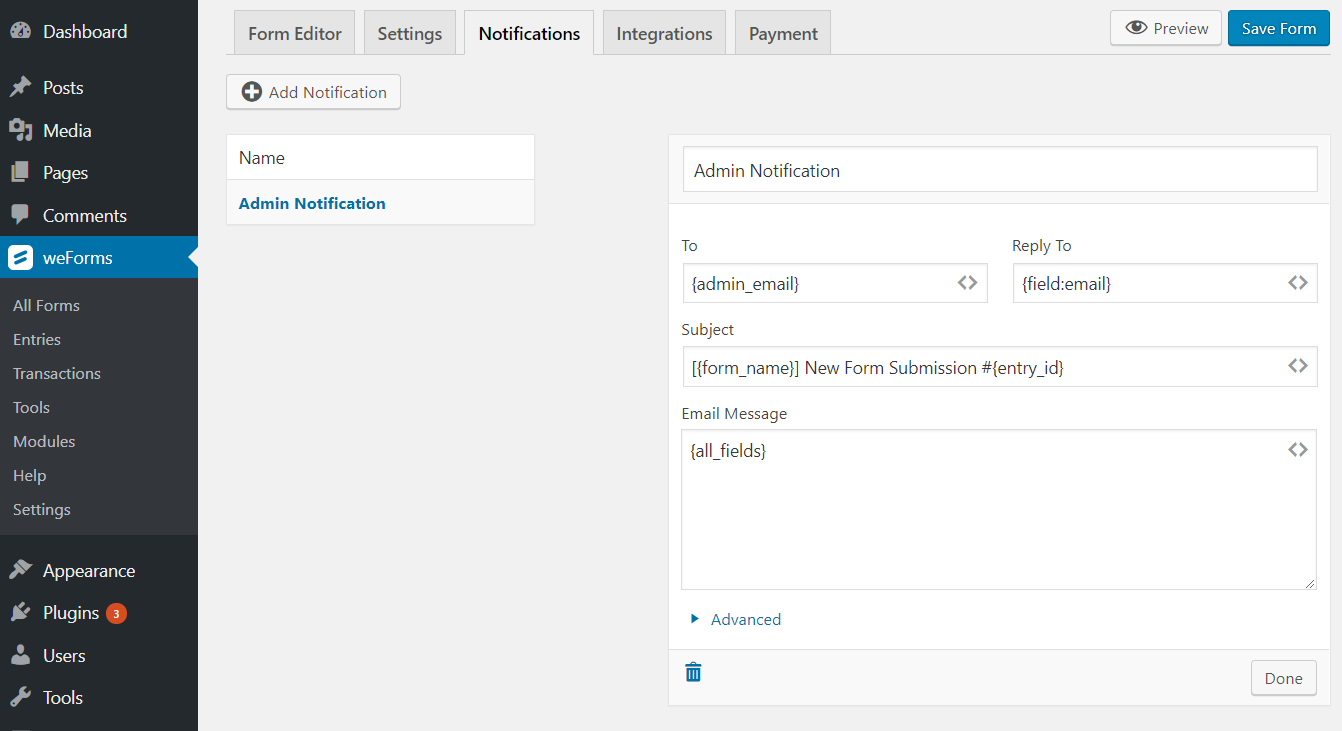The image size is (1342, 731).
Task: Select the Notifications tab
Action: coord(529,33)
